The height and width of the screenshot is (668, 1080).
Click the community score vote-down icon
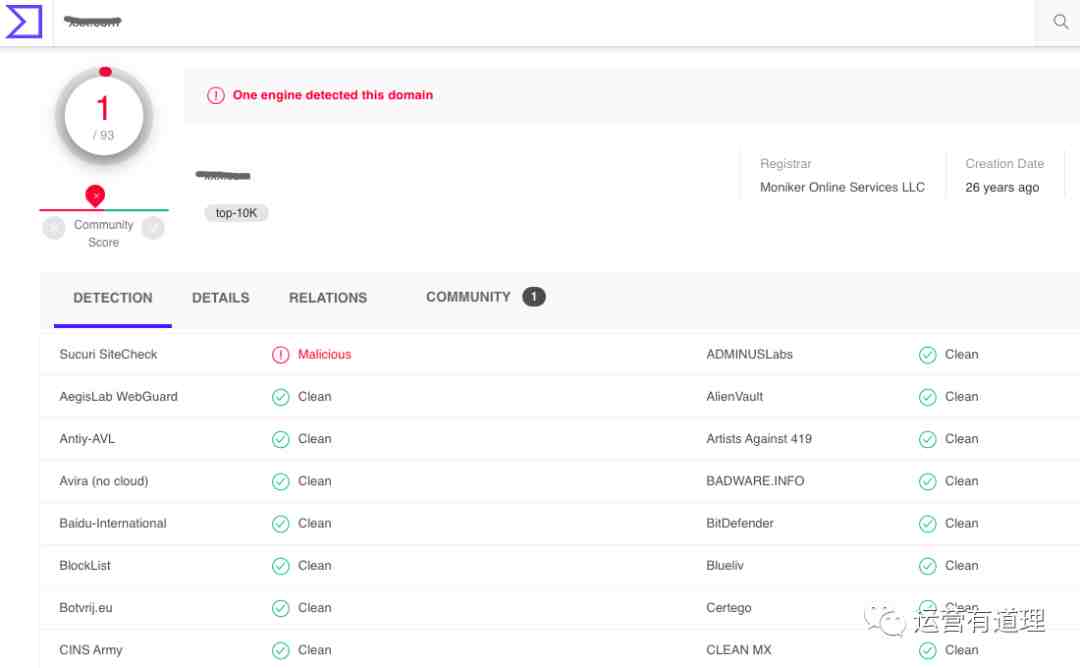point(54,228)
